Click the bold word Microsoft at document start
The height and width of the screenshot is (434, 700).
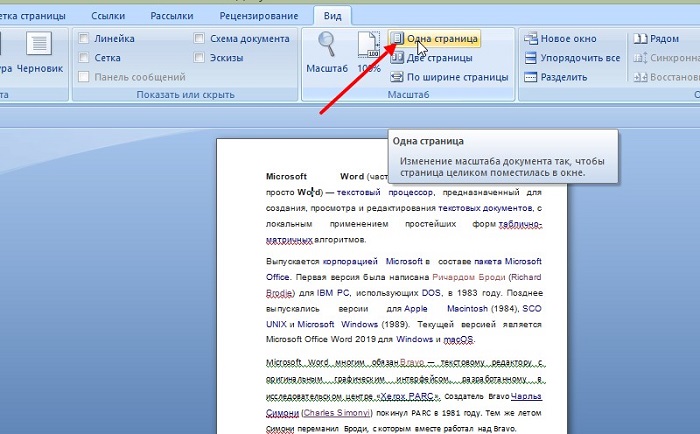[286, 176]
